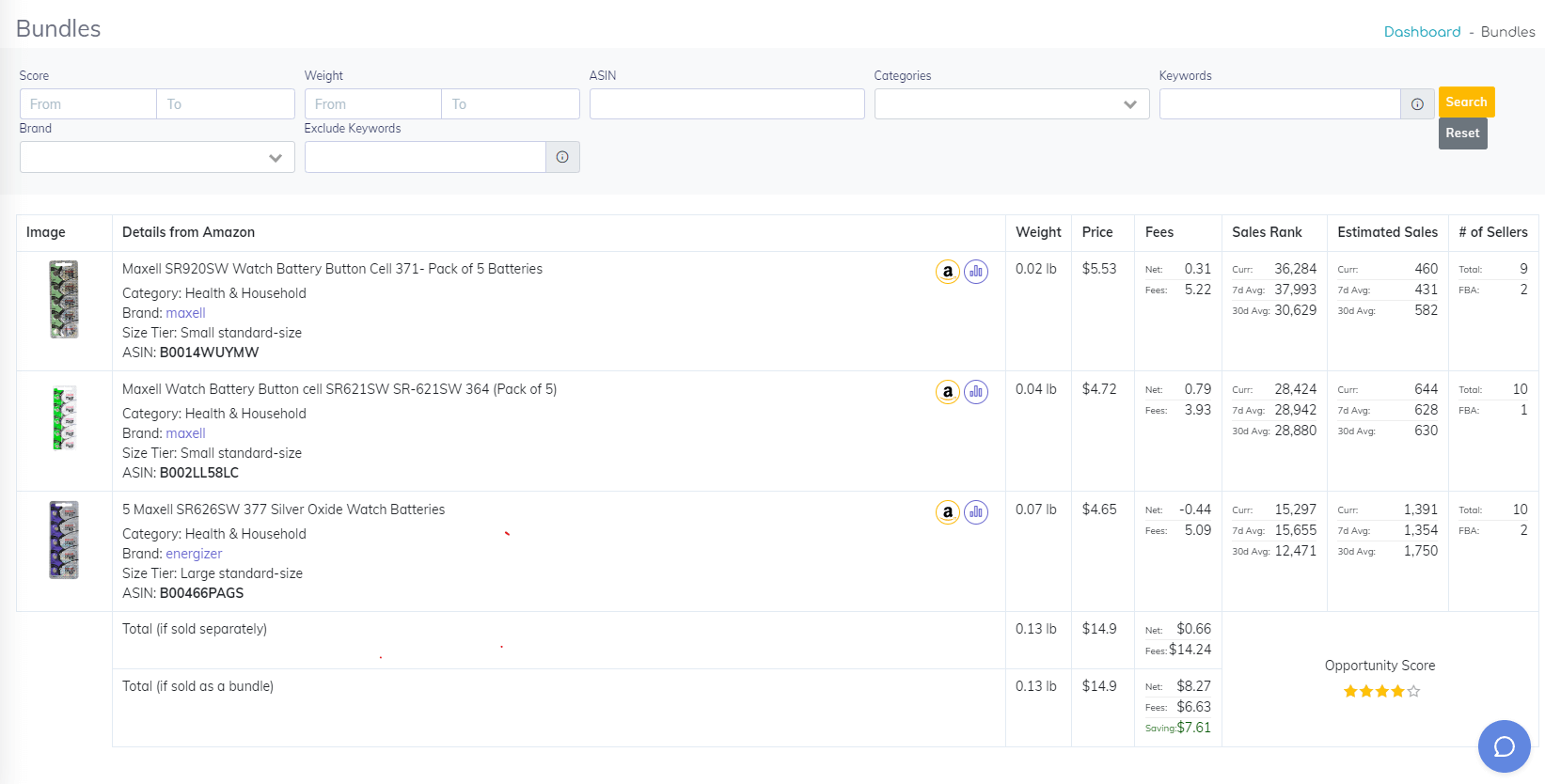Click the Size Tier: Large standard-size text
This screenshot has height=784, width=1545.
[213, 573]
